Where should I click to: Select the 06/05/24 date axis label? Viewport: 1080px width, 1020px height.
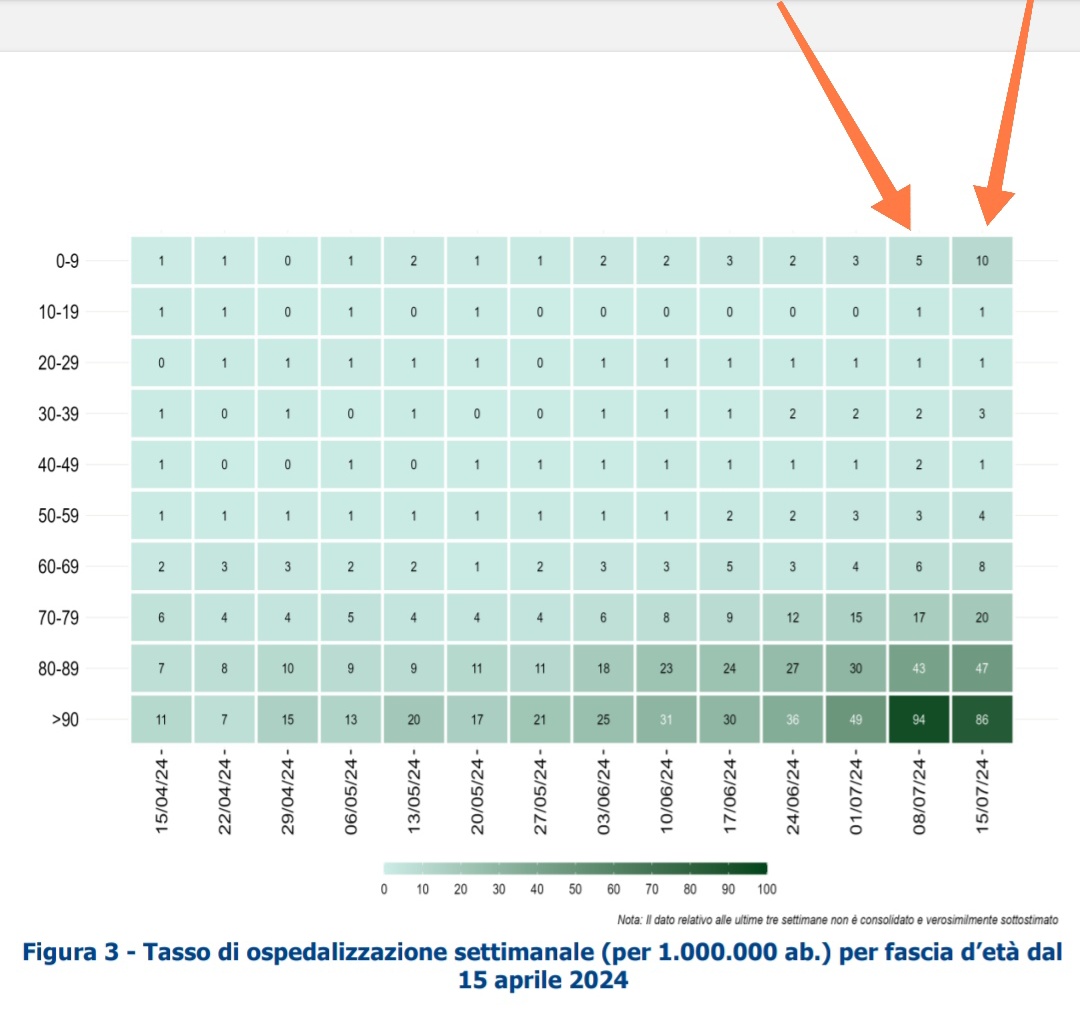pyautogui.click(x=351, y=797)
